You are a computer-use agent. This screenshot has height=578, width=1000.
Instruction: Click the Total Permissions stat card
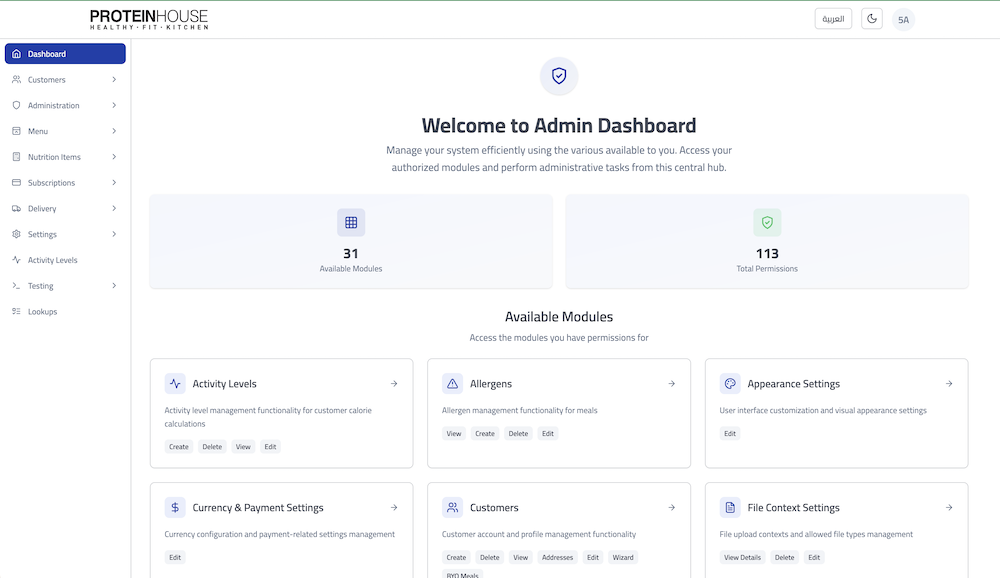coord(767,242)
